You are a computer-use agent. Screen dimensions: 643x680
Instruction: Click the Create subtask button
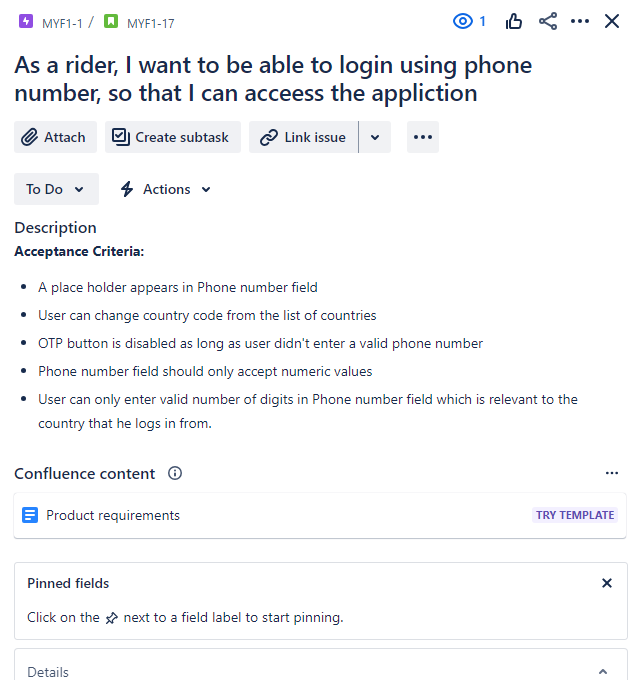tap(173, 137)
